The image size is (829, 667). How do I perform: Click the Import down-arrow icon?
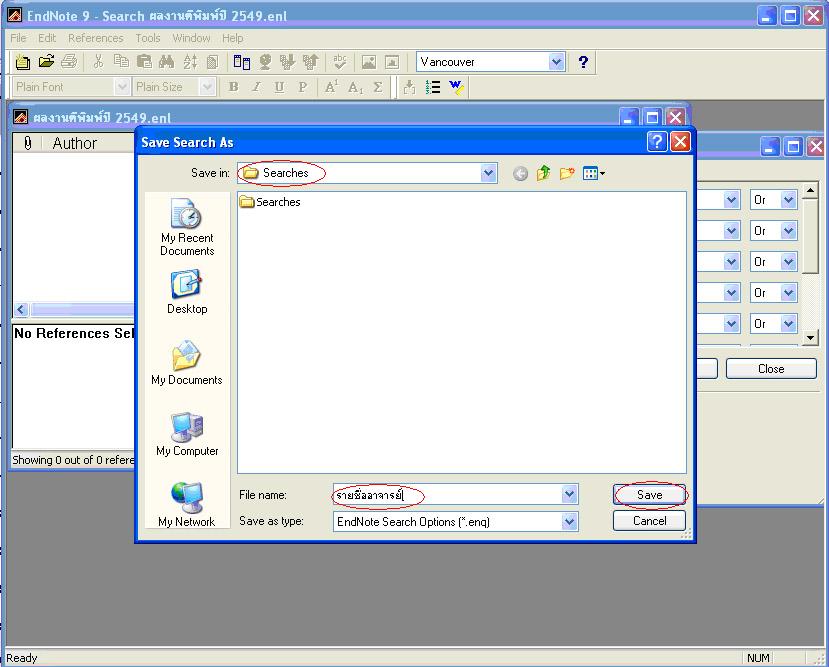[x=288, y=62]
